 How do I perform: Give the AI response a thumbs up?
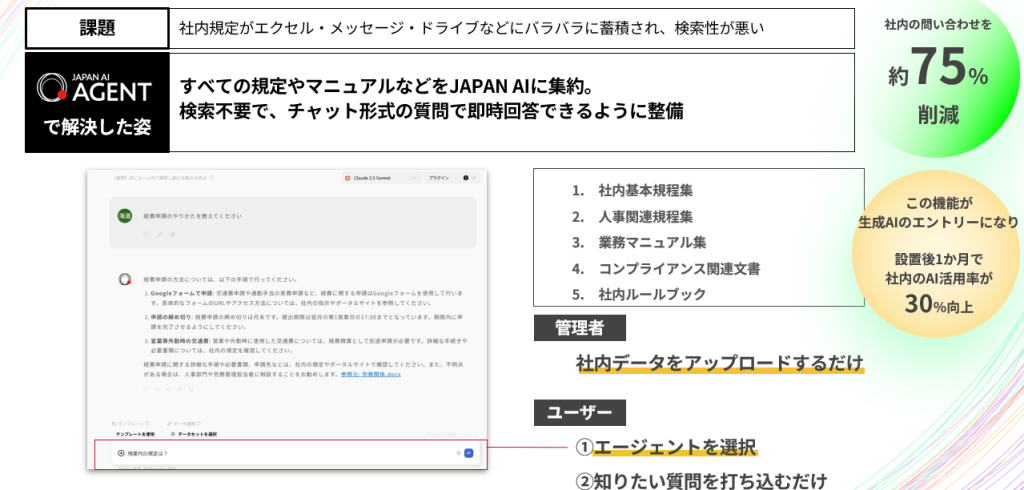(x=180, y=389)
